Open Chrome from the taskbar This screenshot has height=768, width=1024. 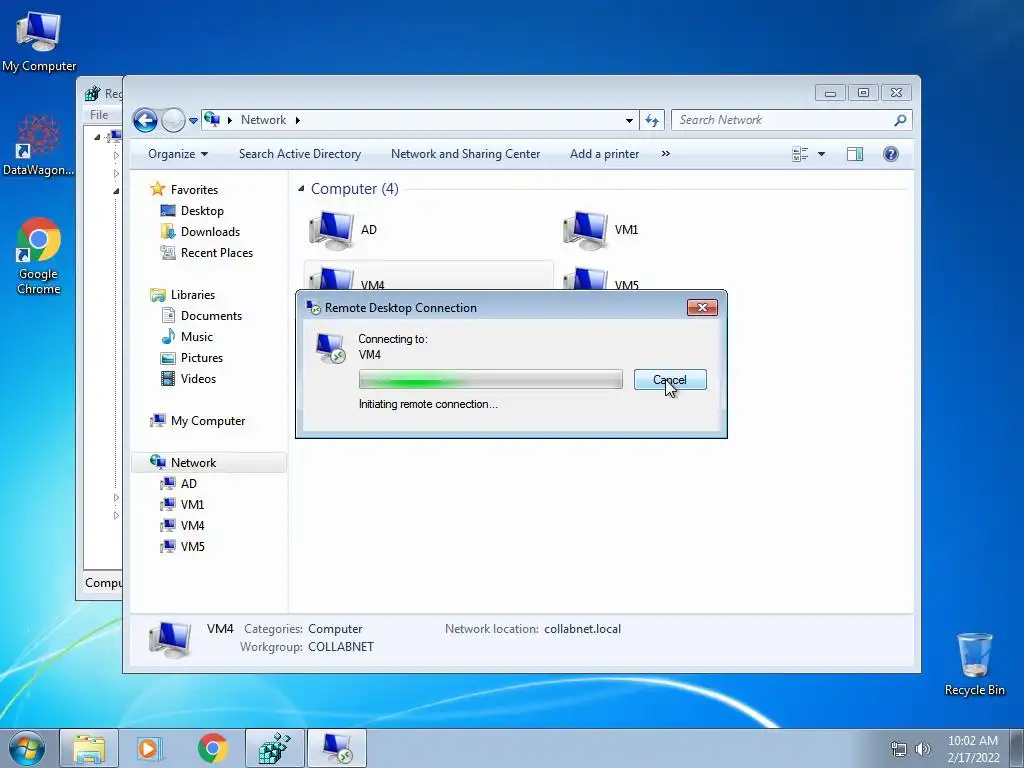[x=212, y=748]
